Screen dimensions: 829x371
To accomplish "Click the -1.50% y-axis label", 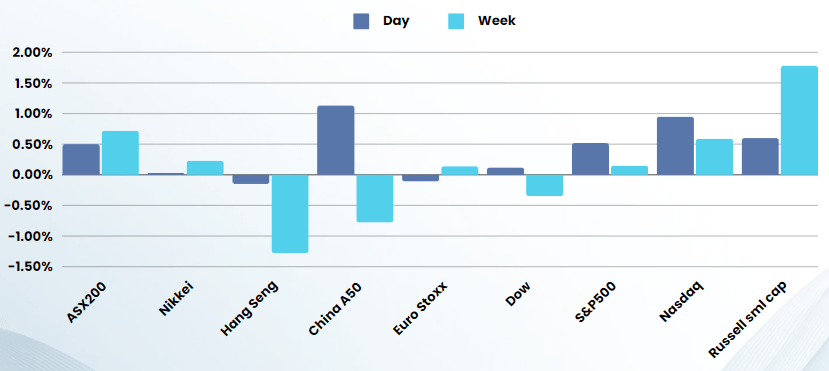I will pyautogui.click(x=30, y=267).
